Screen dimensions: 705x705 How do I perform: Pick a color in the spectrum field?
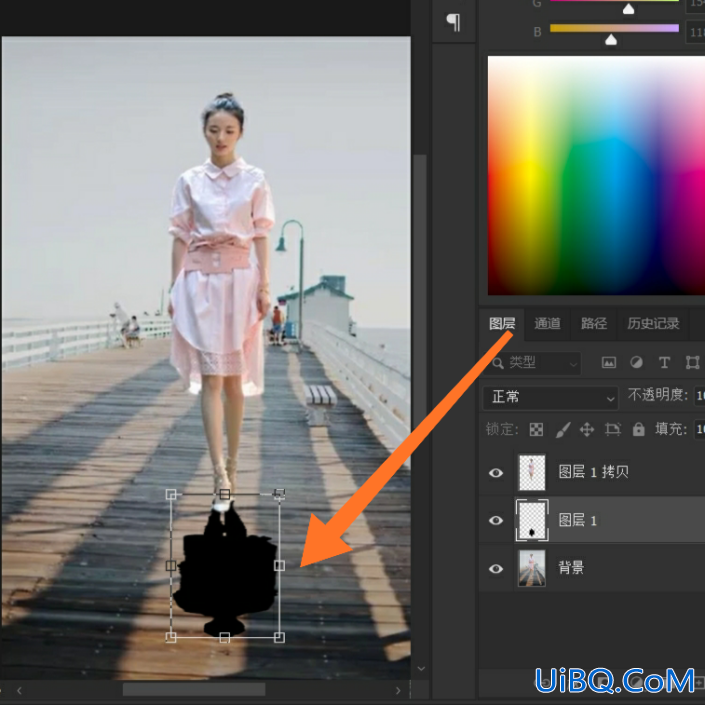coord(596,175)
